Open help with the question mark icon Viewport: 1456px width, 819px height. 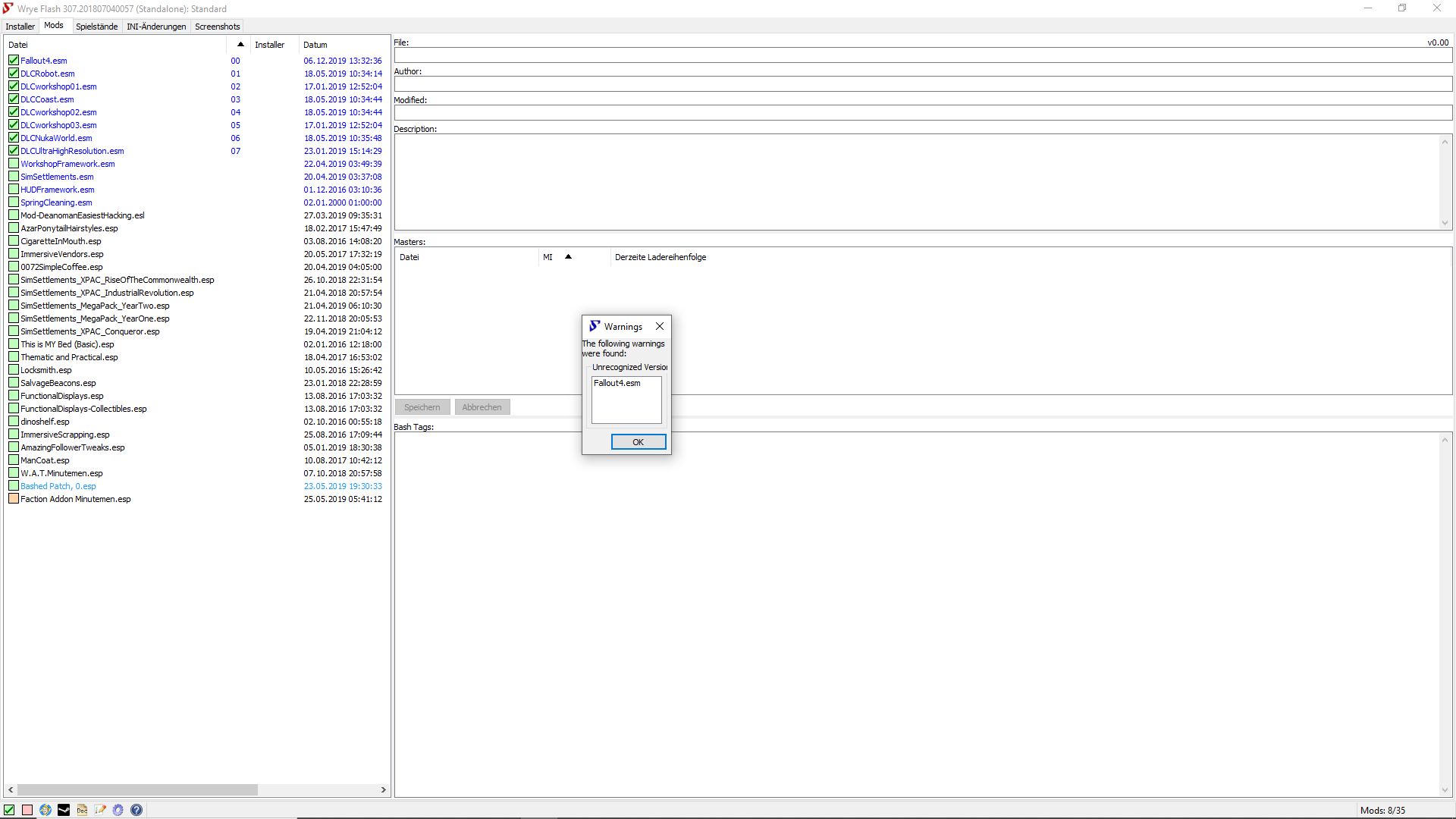pos(136,810)
